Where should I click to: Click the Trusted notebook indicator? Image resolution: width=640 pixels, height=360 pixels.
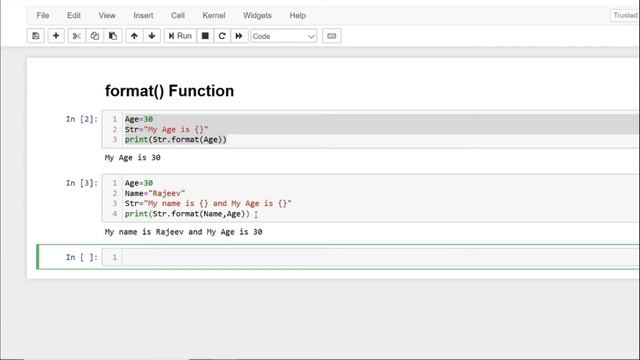625,16
